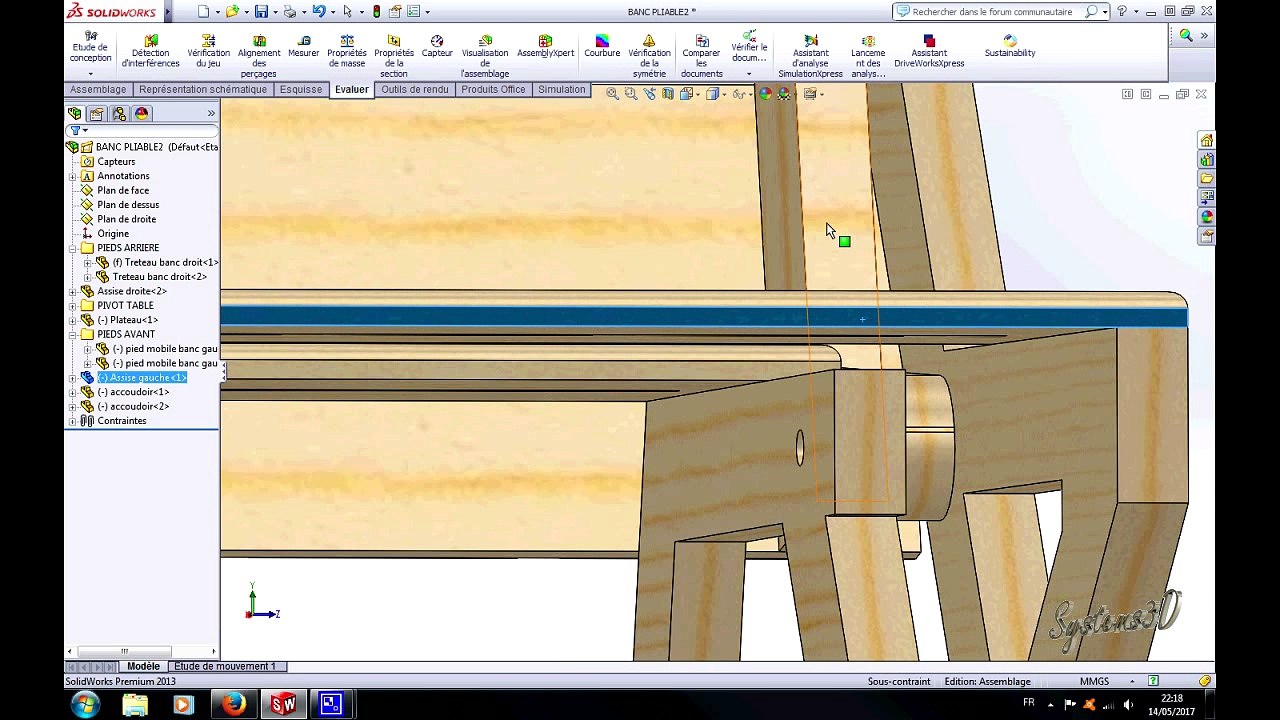Open the Outils de rendu tab
1280x720 pixels.
click(x=415, y=90)
